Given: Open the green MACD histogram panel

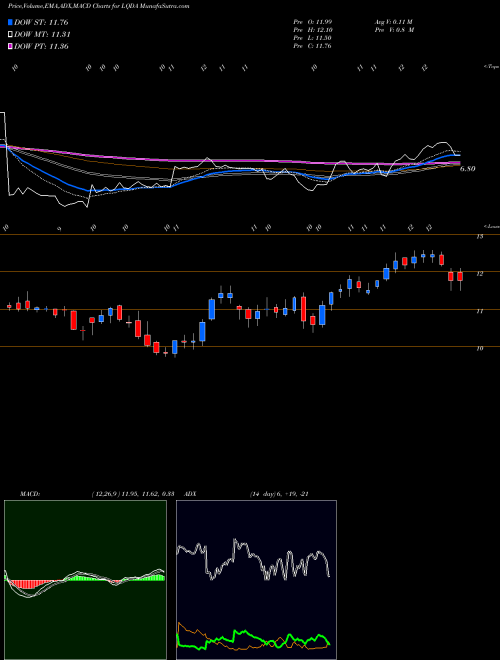Looking at the screenshot, I should pyautogui.click(x=85, y=580).
